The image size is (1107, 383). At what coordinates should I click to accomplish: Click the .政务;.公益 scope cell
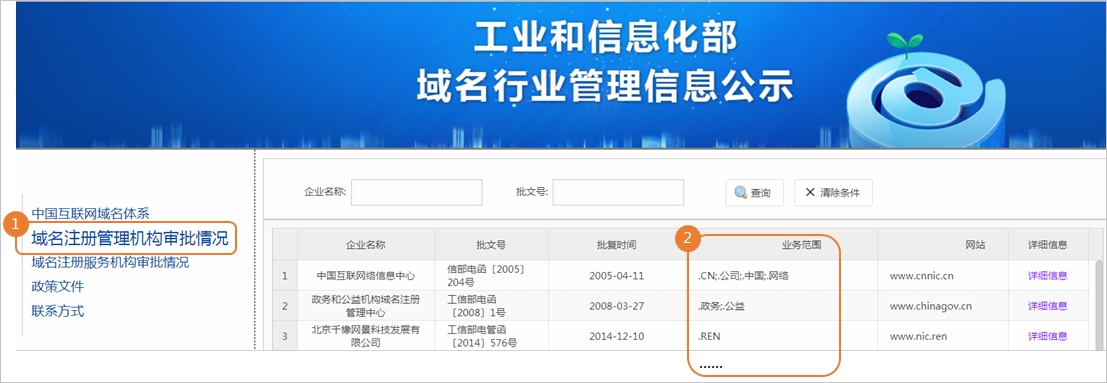[782, 306]
